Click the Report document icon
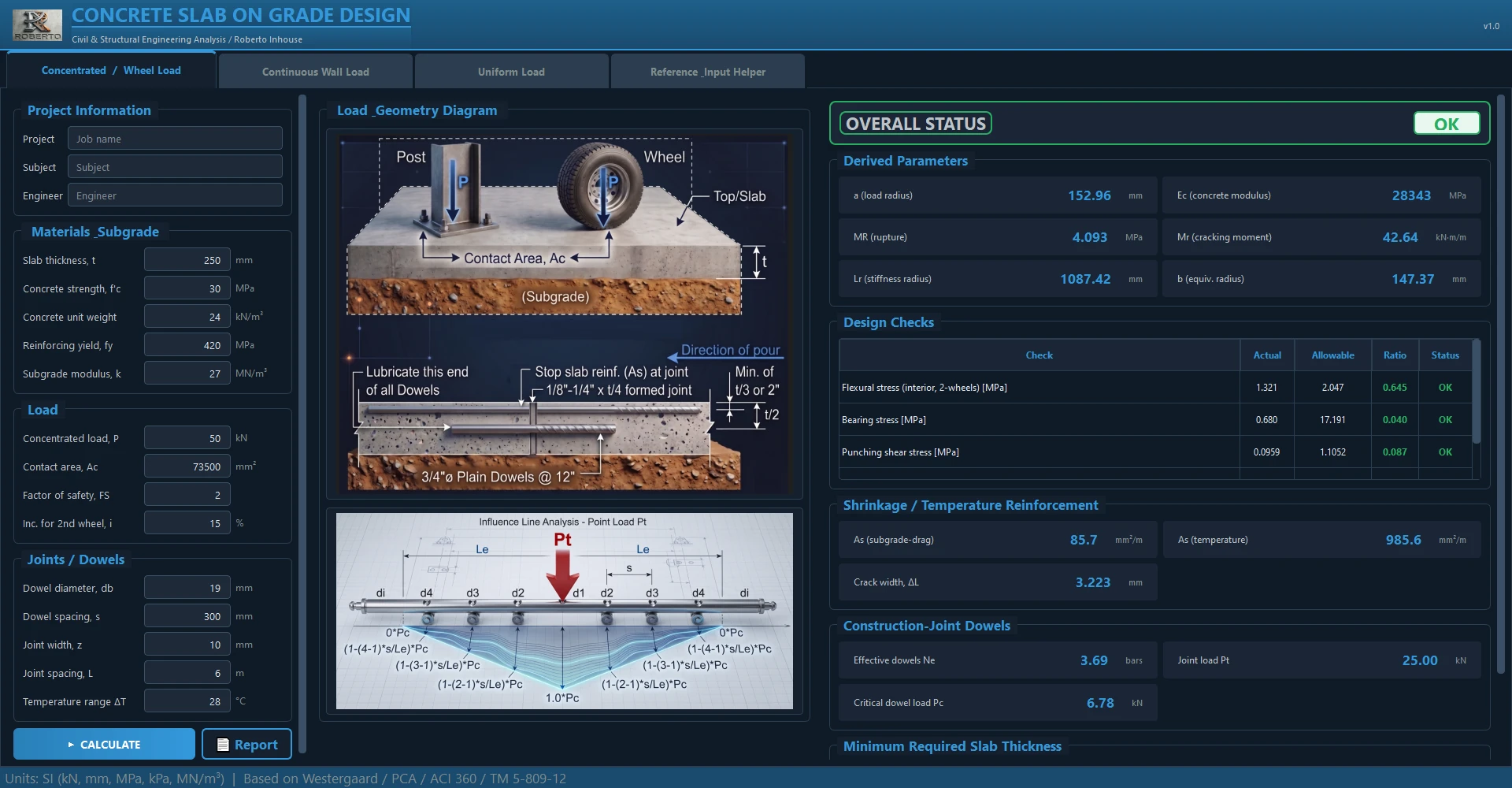The height and width of the screenshot is (788, 1512). point(223,745)
